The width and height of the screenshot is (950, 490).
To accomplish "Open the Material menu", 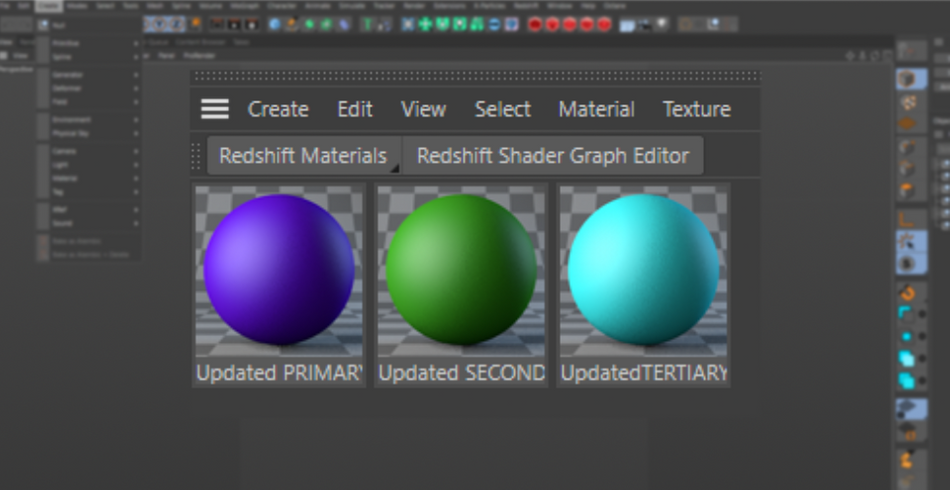I will pyautogui.click(x=596, y=110).
